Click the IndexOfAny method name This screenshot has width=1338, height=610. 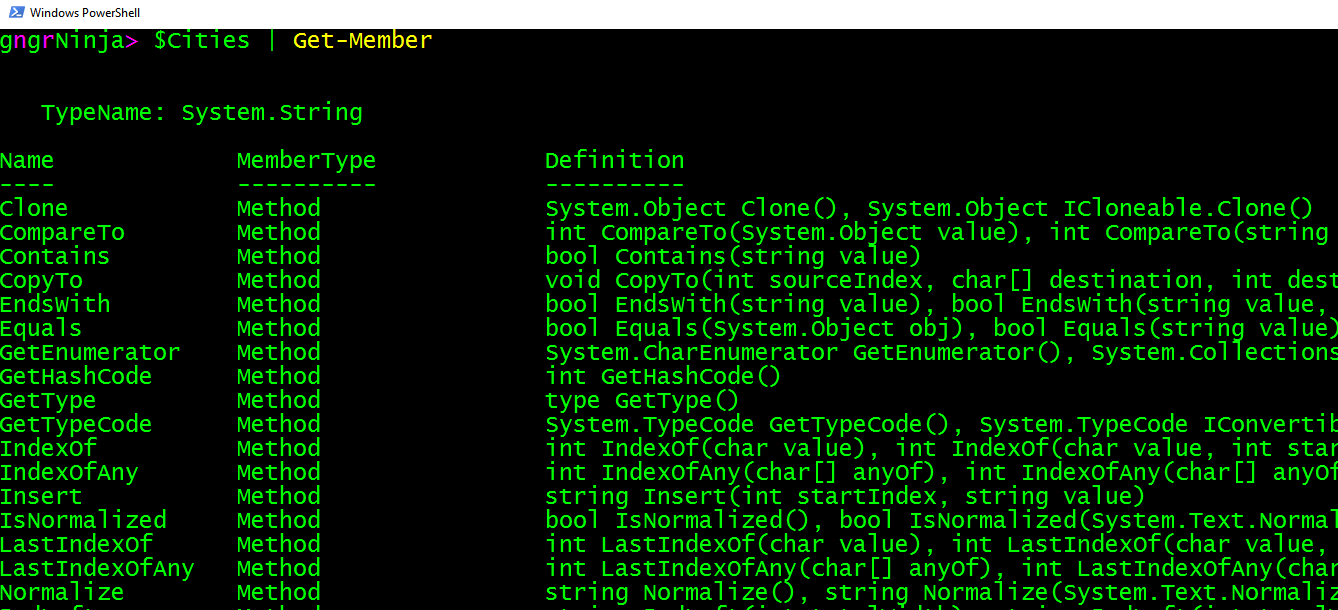(x=69, y=473)
